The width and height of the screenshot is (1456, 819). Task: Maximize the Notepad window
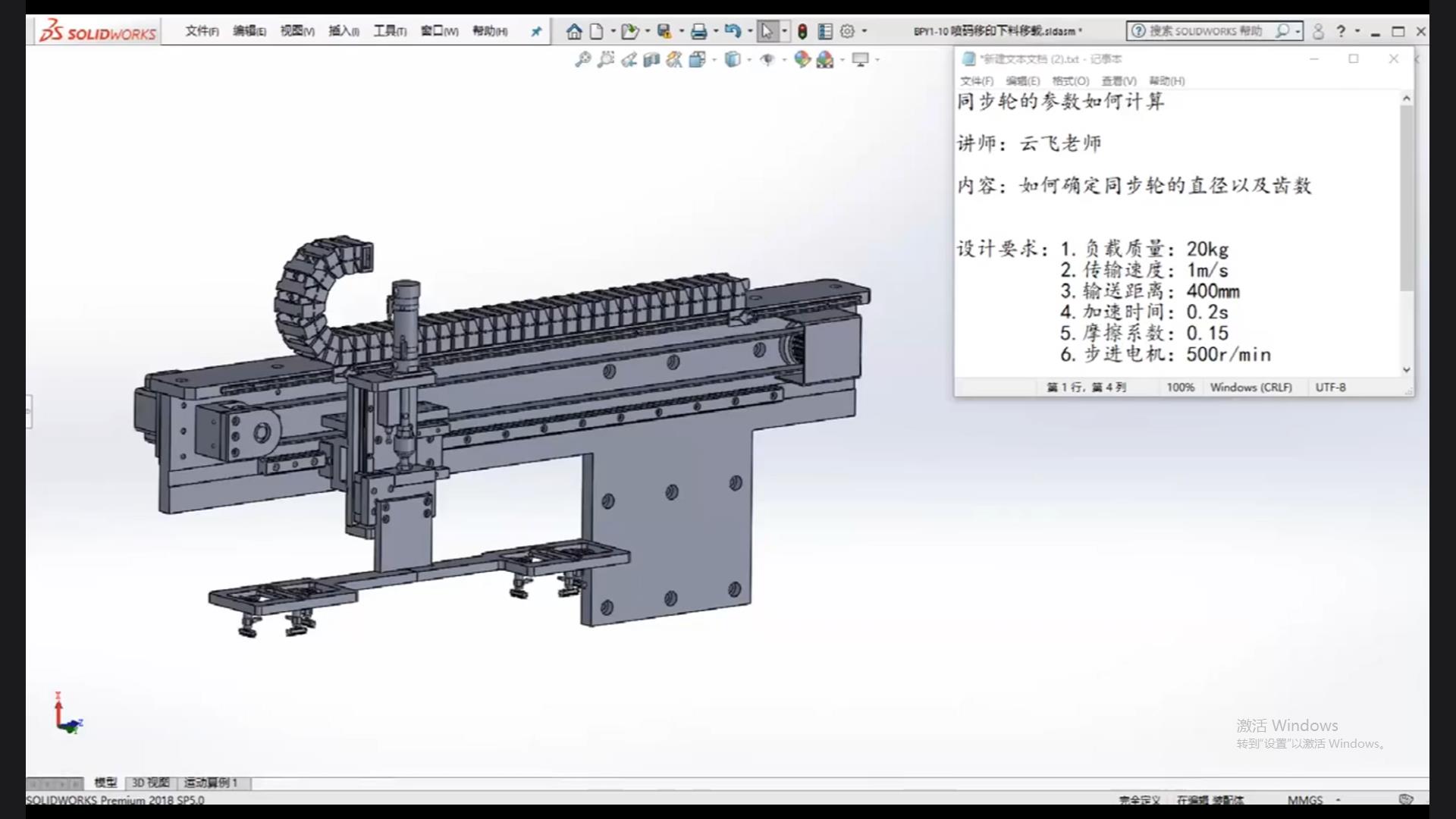tap(1354, 58)
